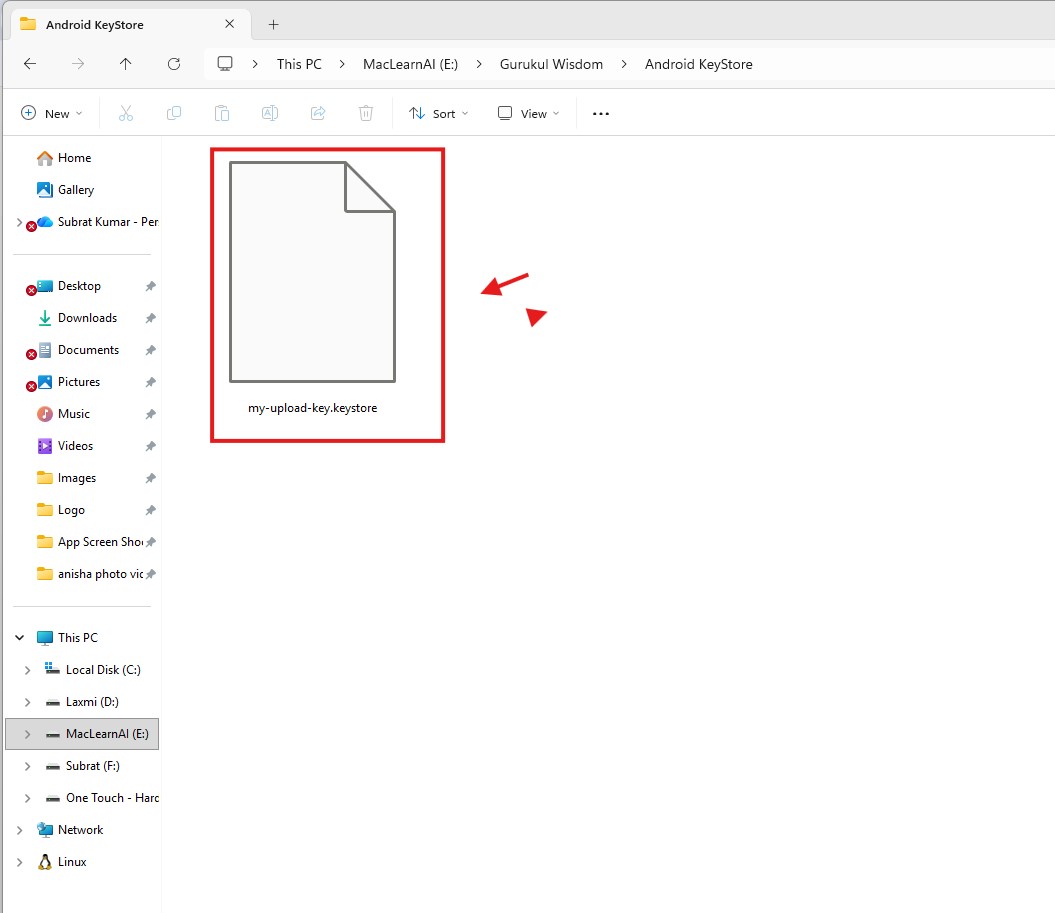Image resolution: width=1055 pixels, height=913 pixels.
Task: Click the Rename icon in toolbar
Action: click(x=270, y=114)
